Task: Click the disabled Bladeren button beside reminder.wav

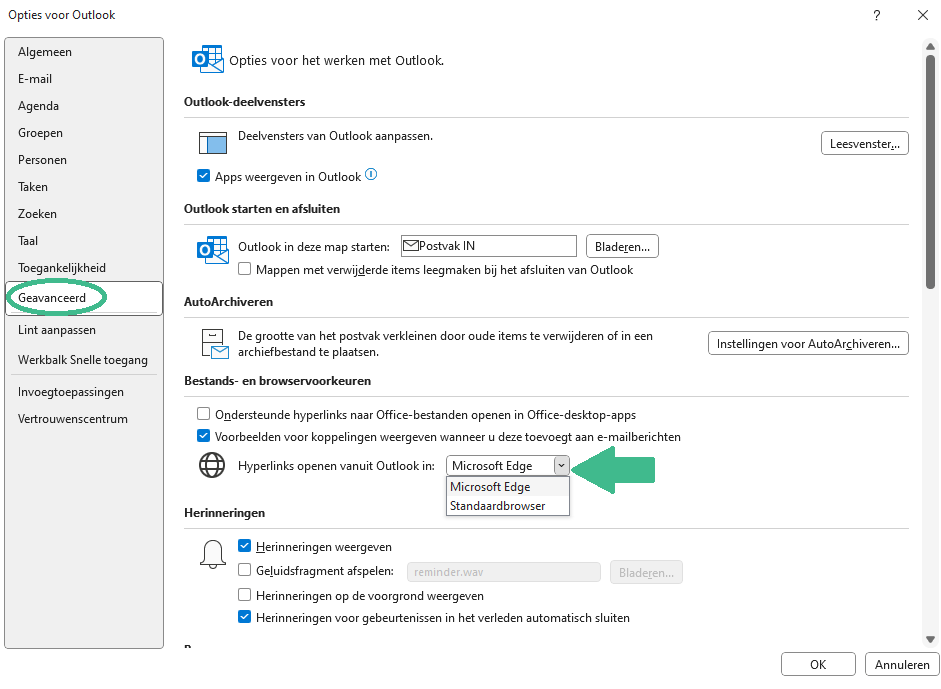Action: pyautogui.click(x=646, y=573)
